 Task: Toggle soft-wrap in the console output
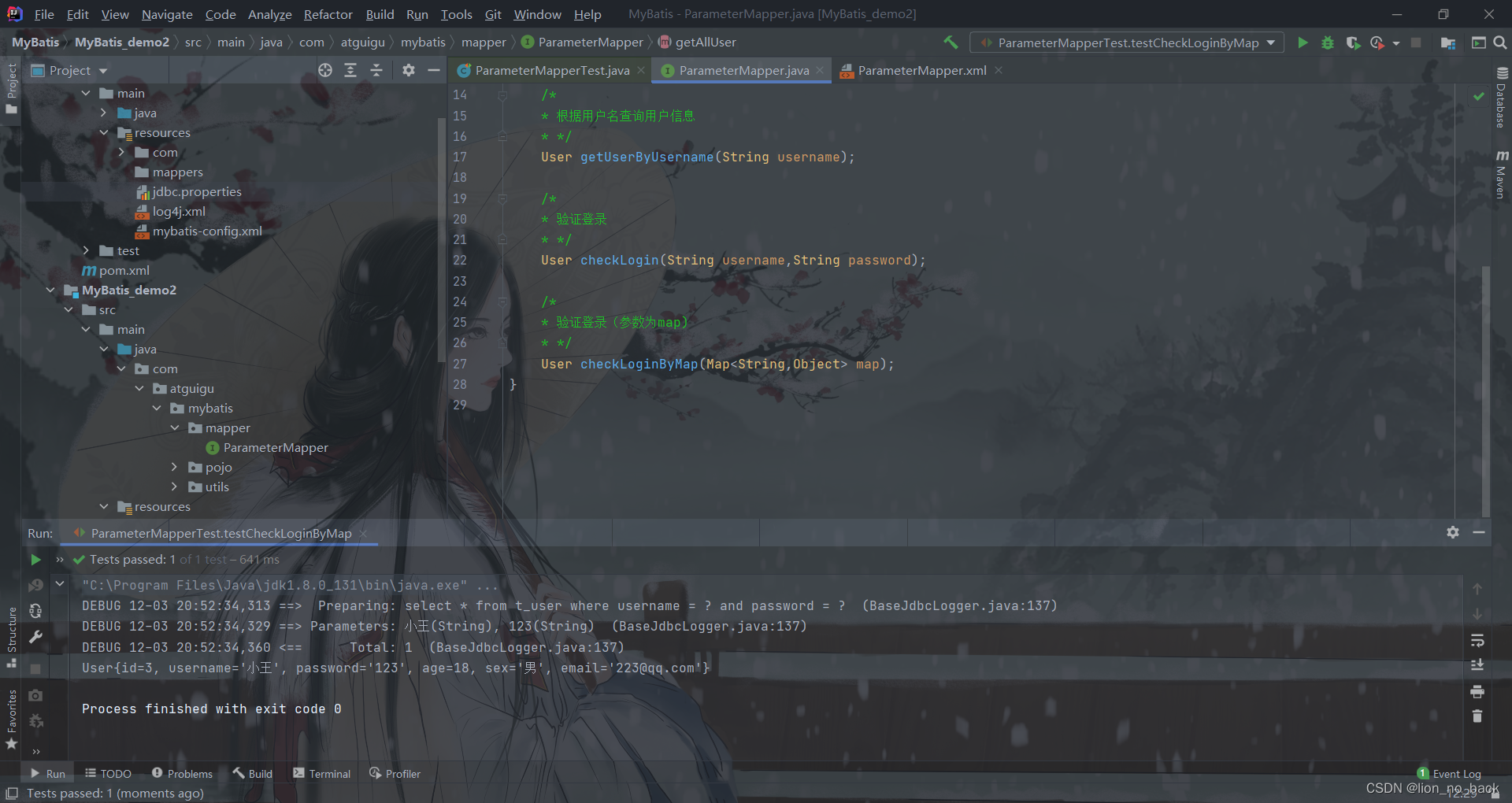[x=1477, y=640]
